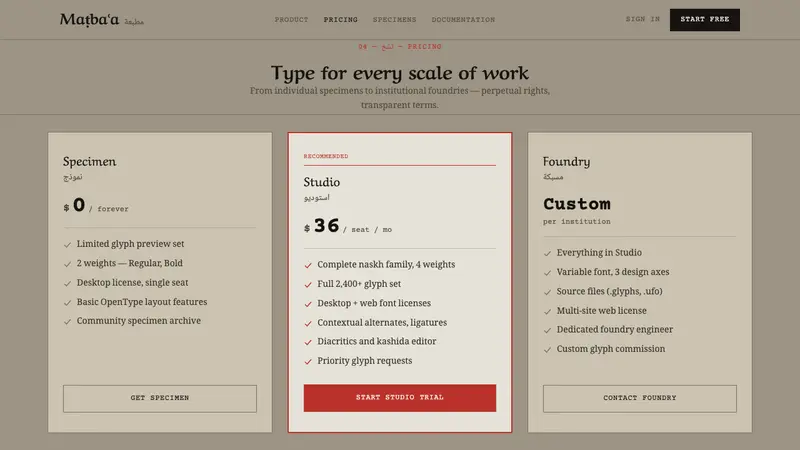Click red checkmark beside Desktop + web font licenses
The image size is (800, 450).
pyautogui.click(x=308, y=304)
